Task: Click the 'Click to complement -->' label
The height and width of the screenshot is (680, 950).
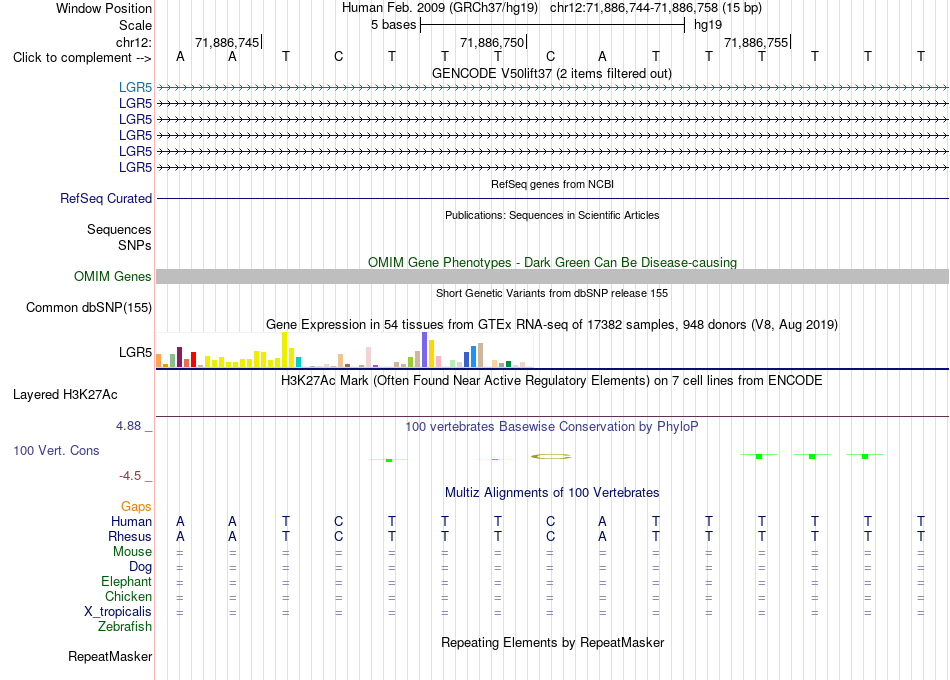Action: click(x=82, y=58)
